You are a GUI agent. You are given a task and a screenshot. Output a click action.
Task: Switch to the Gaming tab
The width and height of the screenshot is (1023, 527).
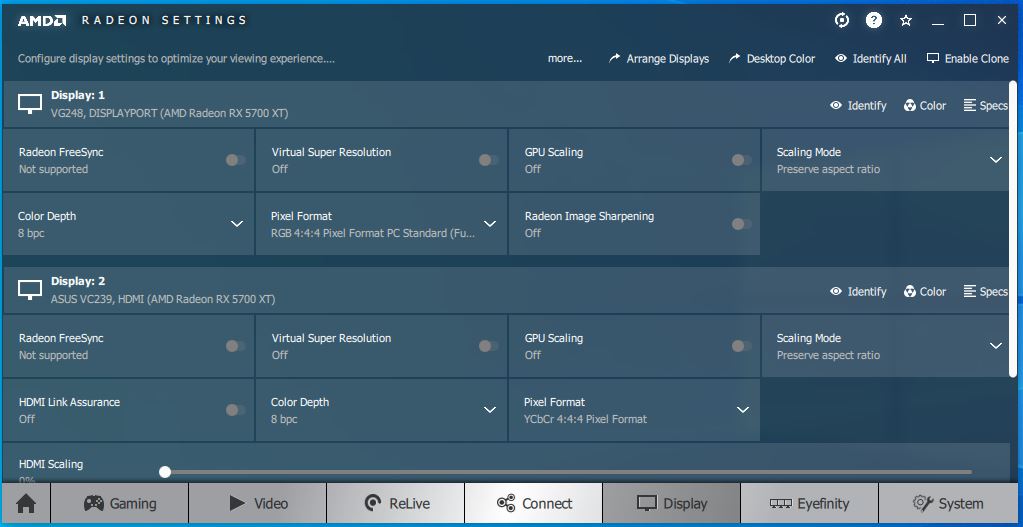[x=119, y=503]
